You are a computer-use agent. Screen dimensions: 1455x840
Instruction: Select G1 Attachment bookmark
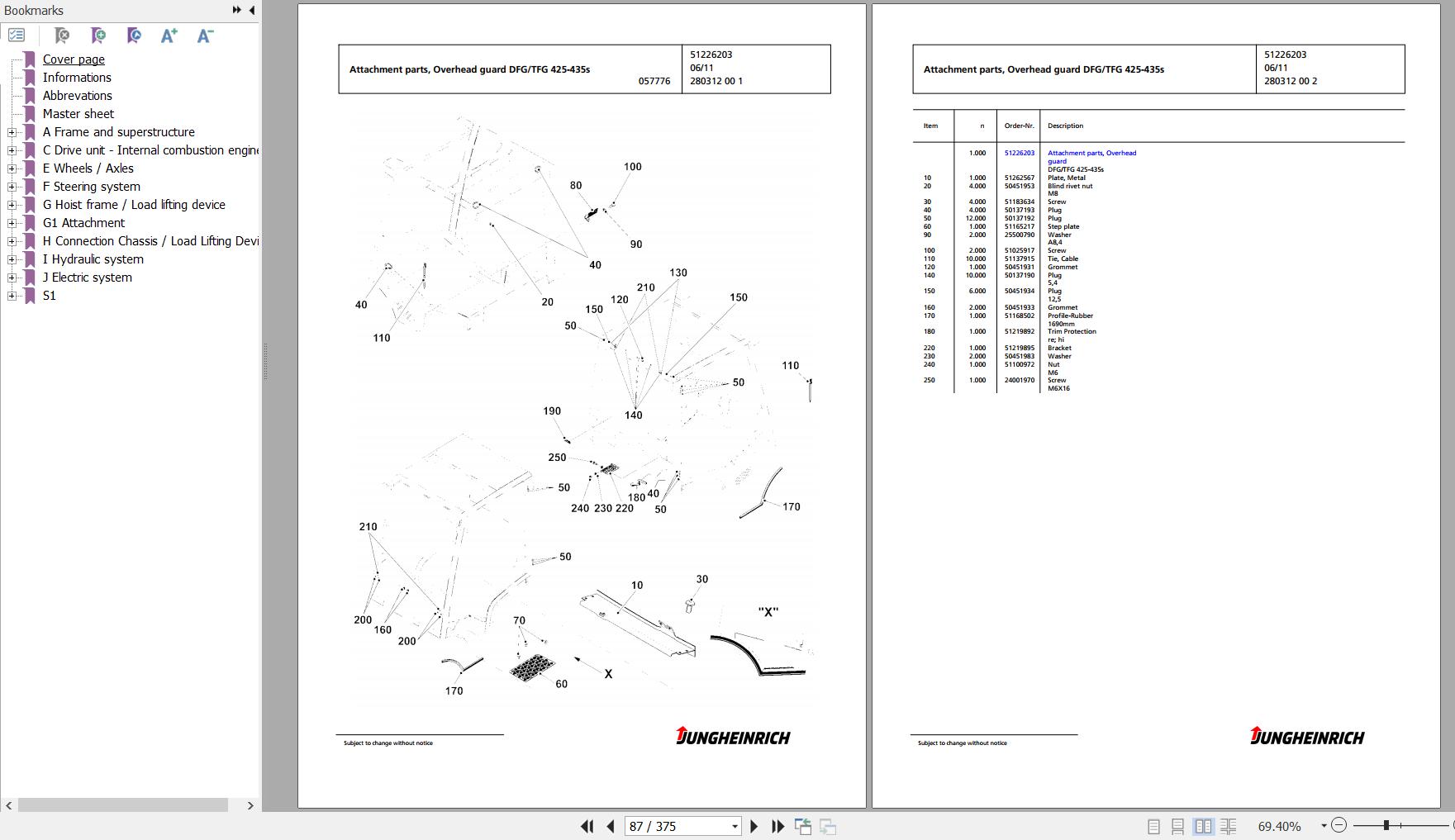click(83, 223)
